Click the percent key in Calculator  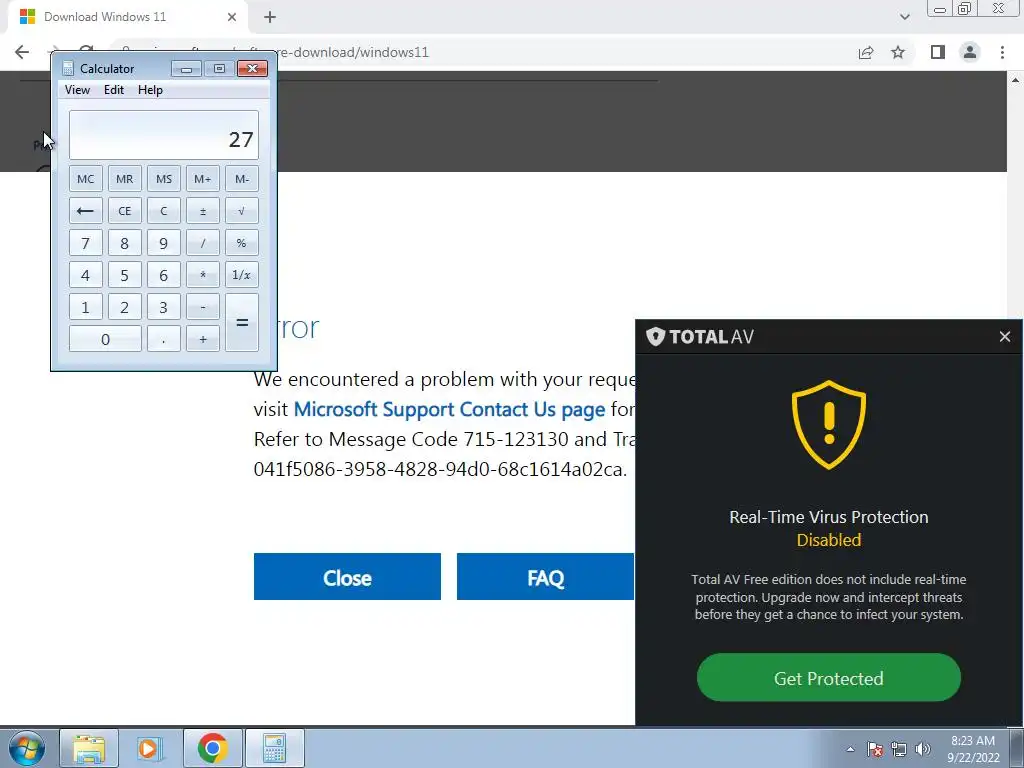(242, 243)
